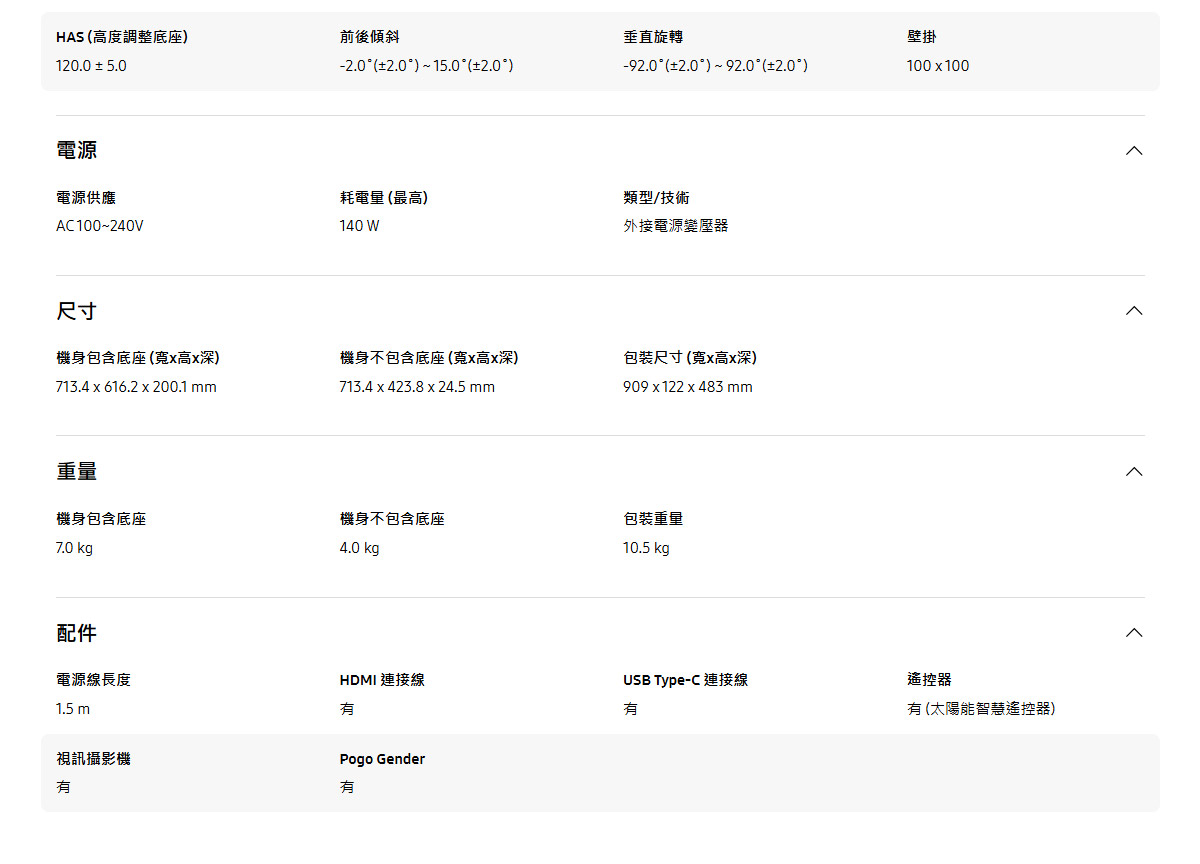Click the 耗電量 (最高) label
This screenshot has height=864, width=1200.
(x=384, y=198)
